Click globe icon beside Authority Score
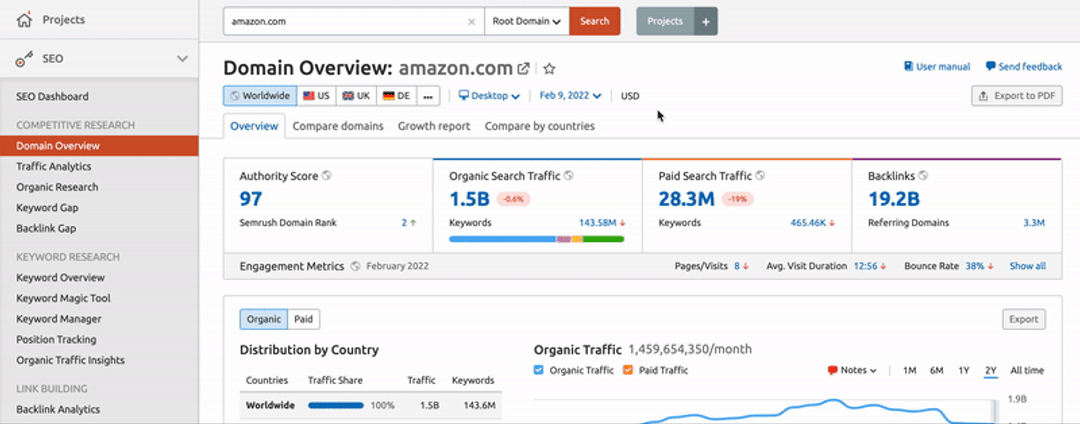Screen dimensions: 1080x424 point(326,176)
